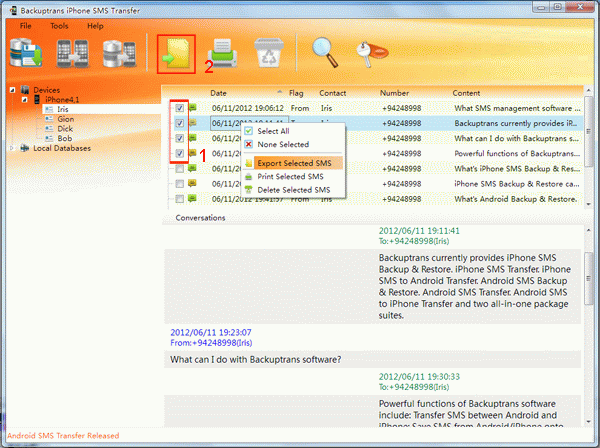Viewport: 600px width, 448px height.
Task: Click the red X icon beside None Selected
Action: [249, 144]
